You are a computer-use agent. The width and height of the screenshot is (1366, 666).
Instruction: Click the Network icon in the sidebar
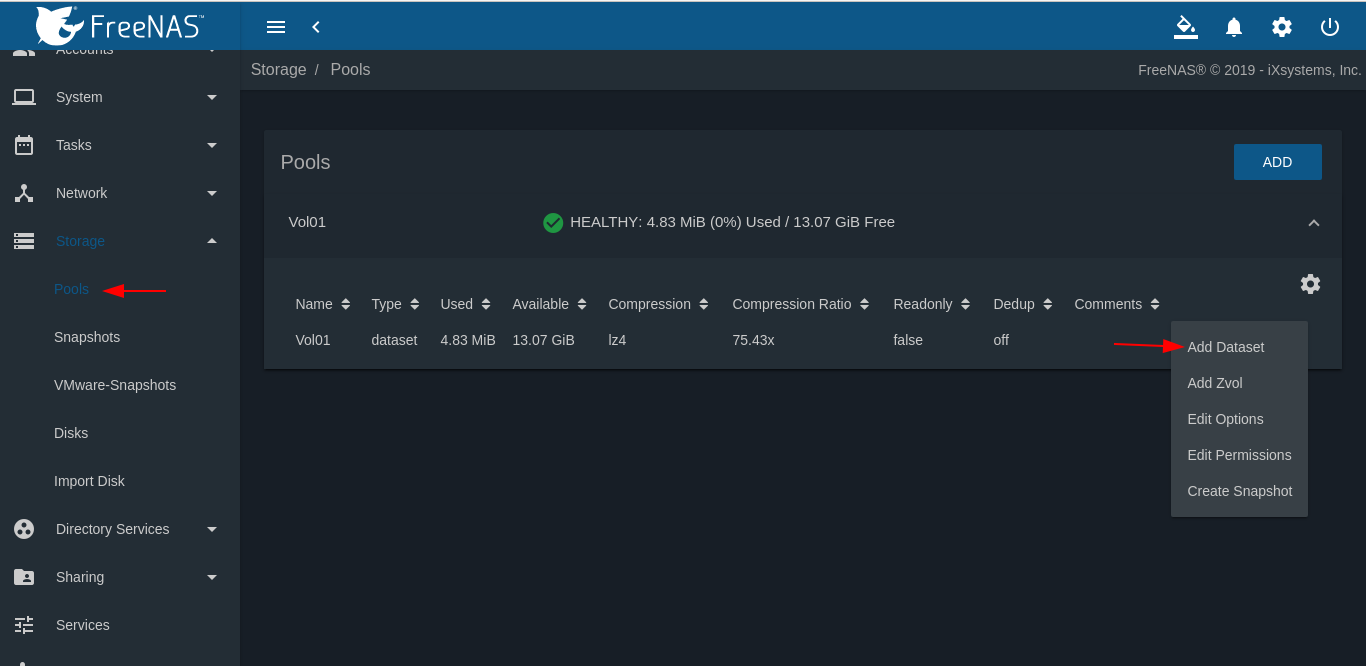[x=24, y=193]
